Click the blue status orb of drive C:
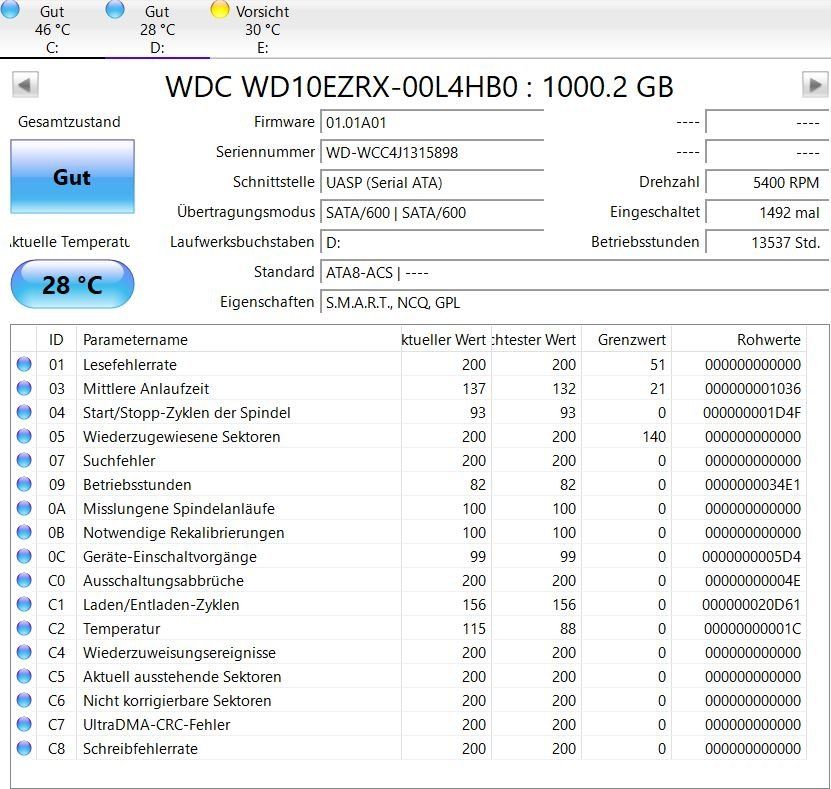This screenshot has height=789, width=831. [x=11, y=9]
